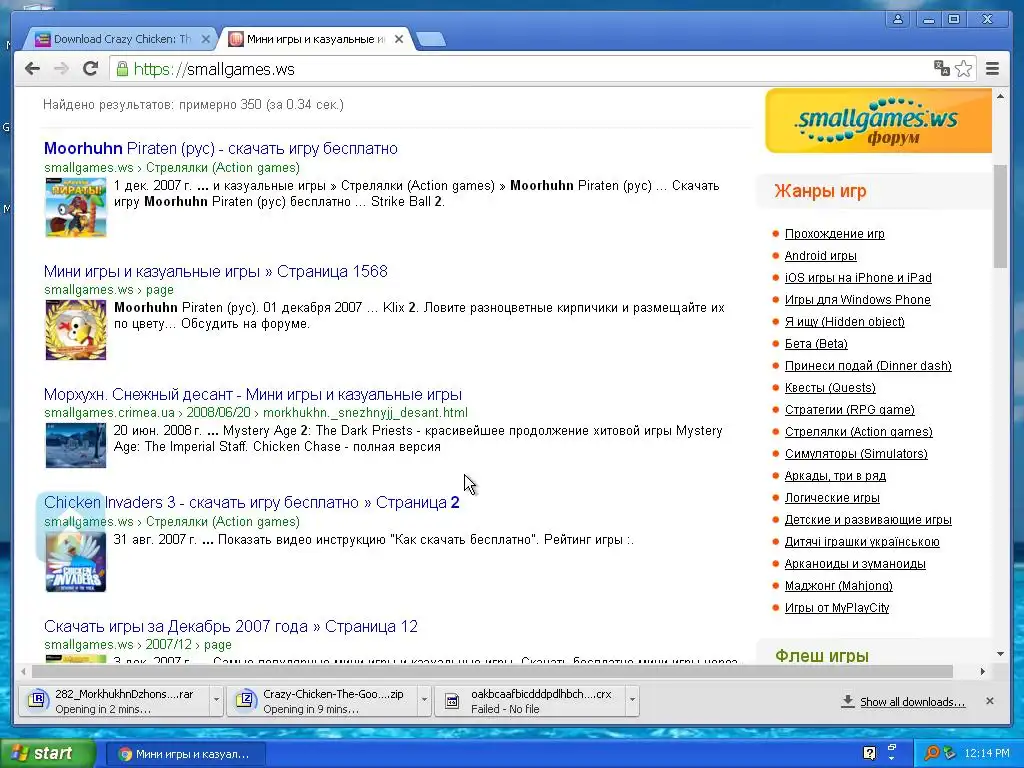Click the Crazy-Chicken-The-Goo zip download item
Image resolution: width=1024 pixels, height=768 pixels.
pyautogui.click(x=322, y=701)
